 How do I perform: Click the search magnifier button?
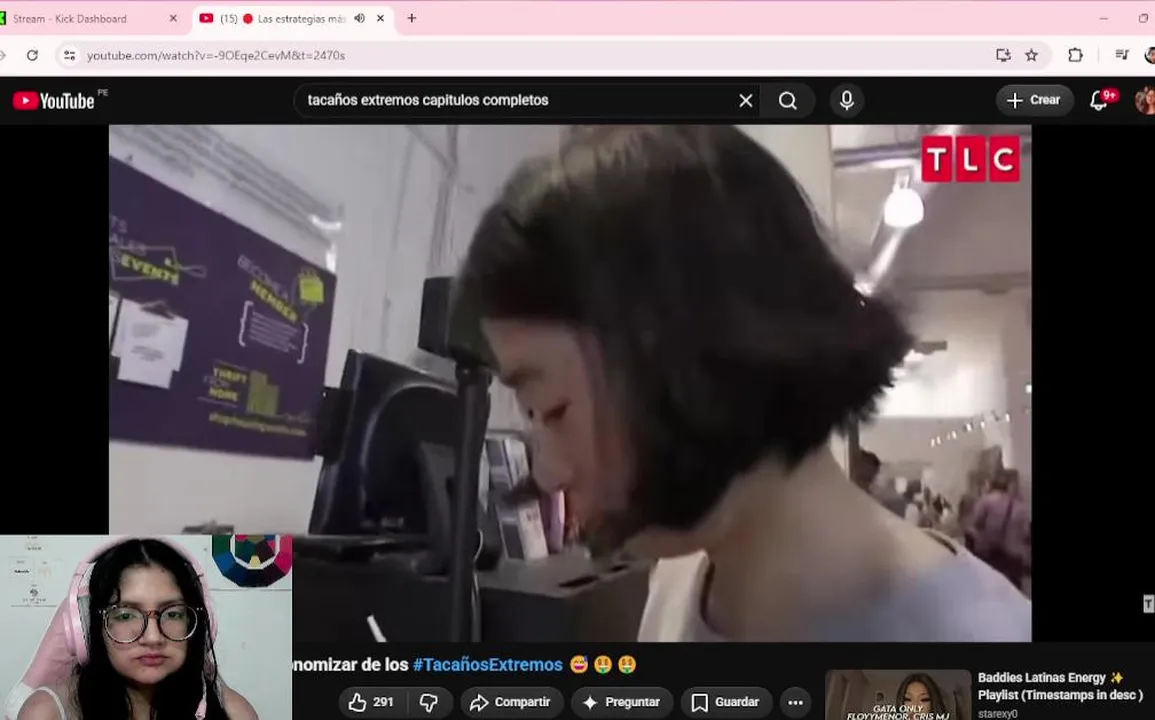[x=787, y=100]
